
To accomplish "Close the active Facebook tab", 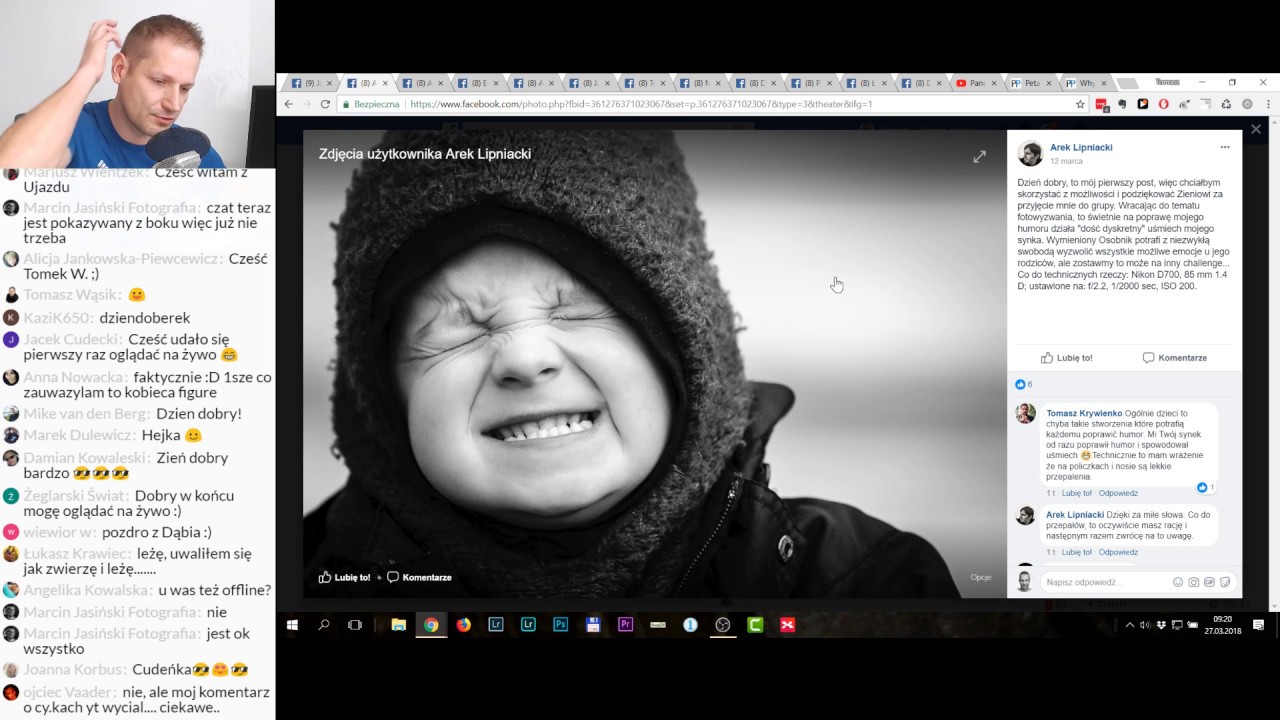I will 385,83.
